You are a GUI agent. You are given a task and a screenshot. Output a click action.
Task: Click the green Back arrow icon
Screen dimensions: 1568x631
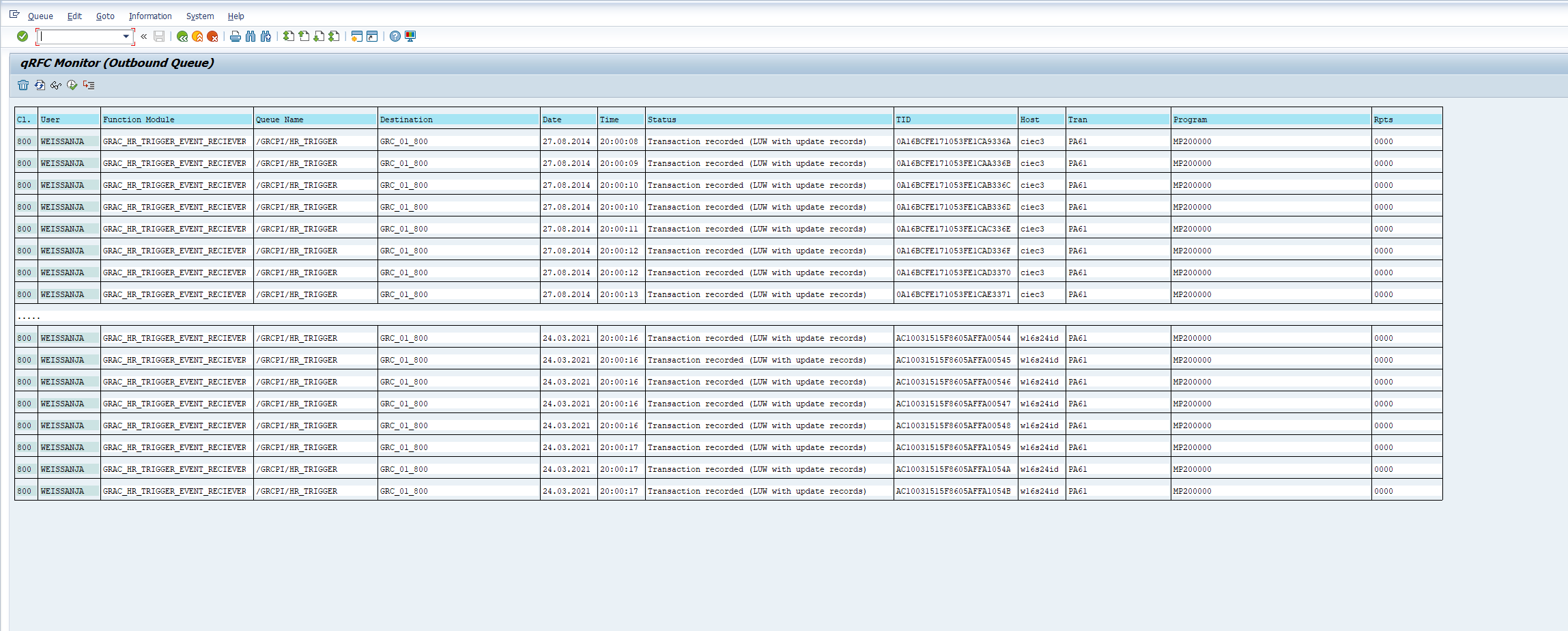[x=182, y=36]
